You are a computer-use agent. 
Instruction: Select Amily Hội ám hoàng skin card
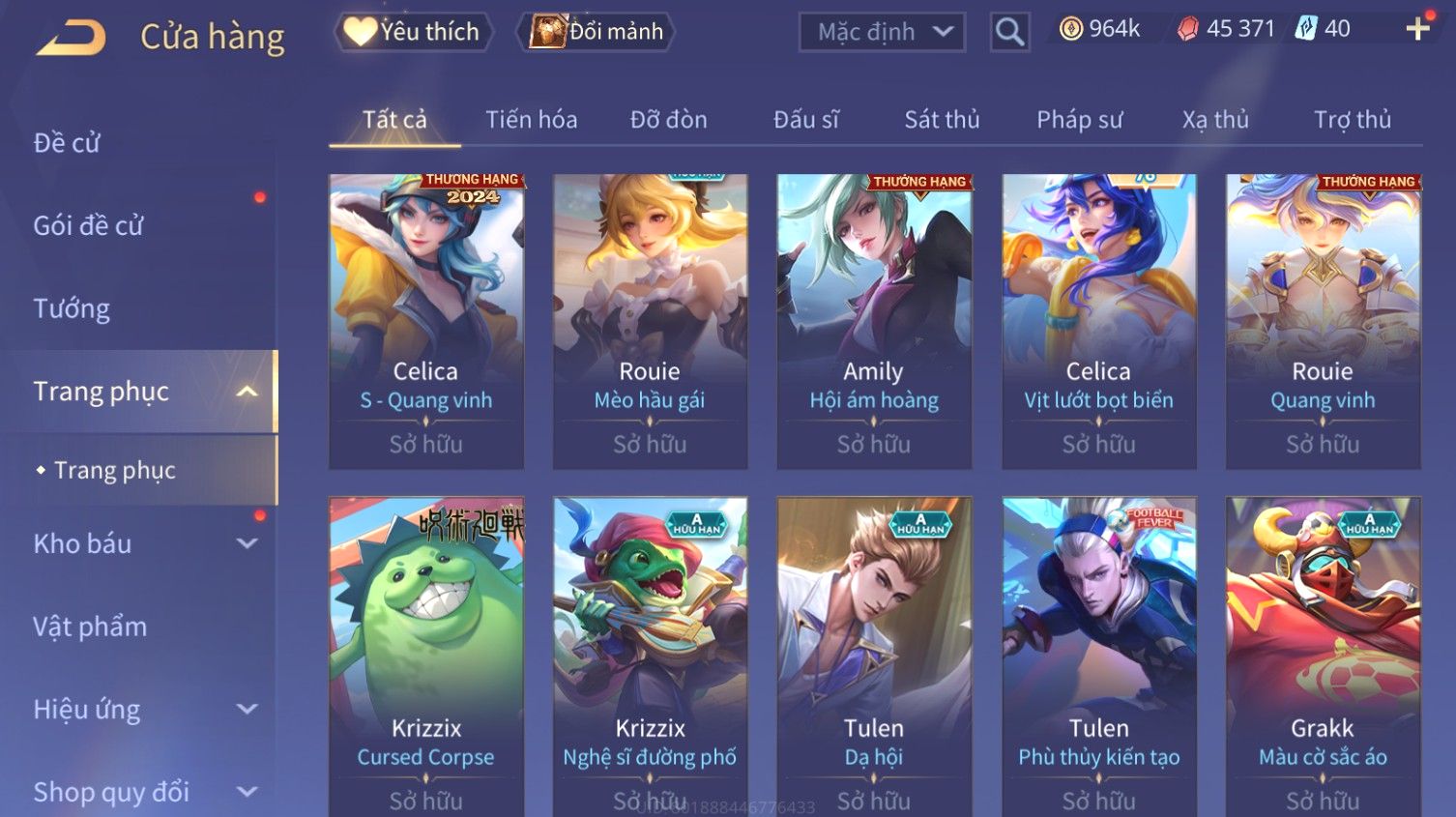pyautogui.click(x=874, y=322)
